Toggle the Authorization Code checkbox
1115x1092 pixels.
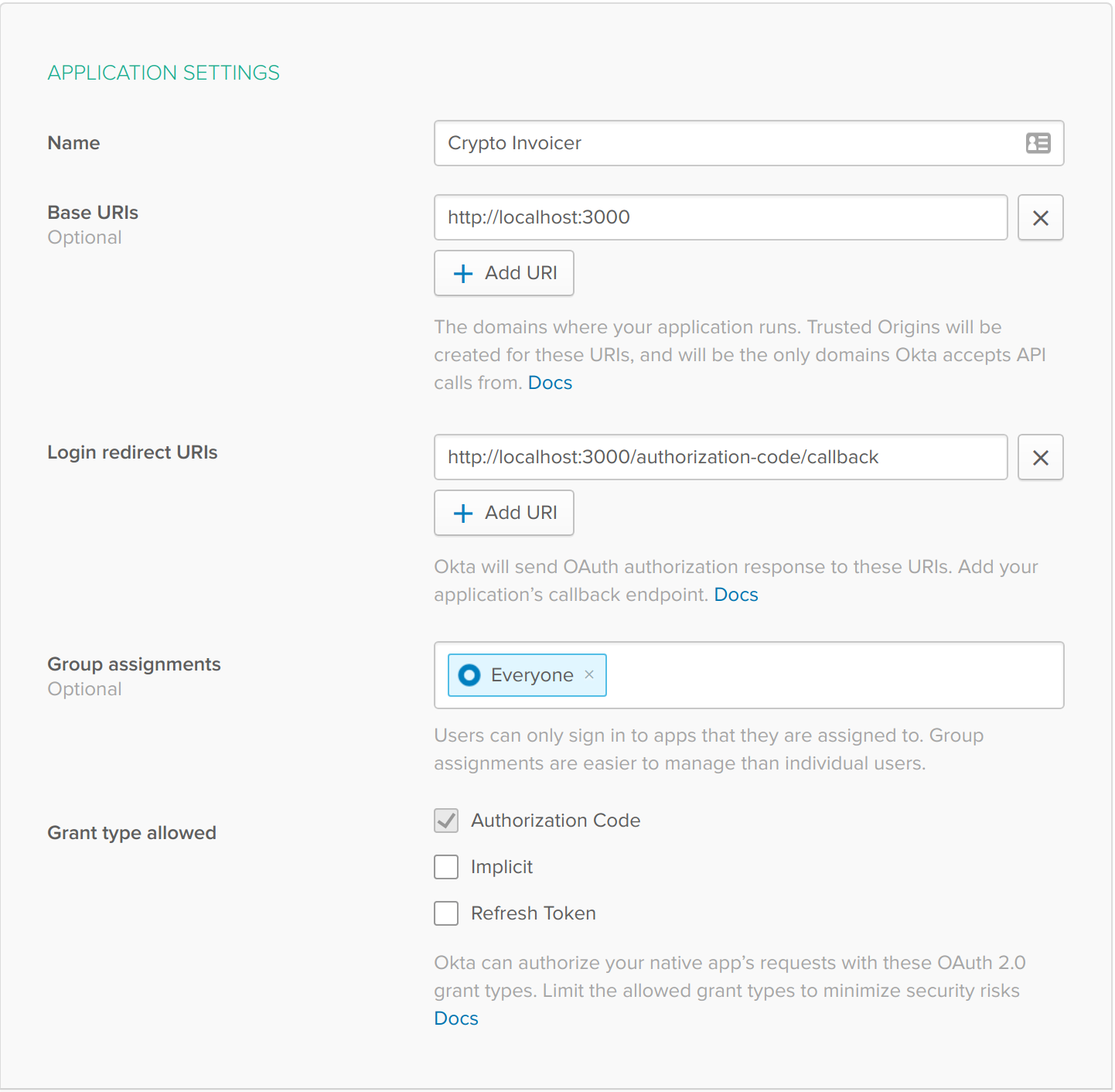(446, 821)
